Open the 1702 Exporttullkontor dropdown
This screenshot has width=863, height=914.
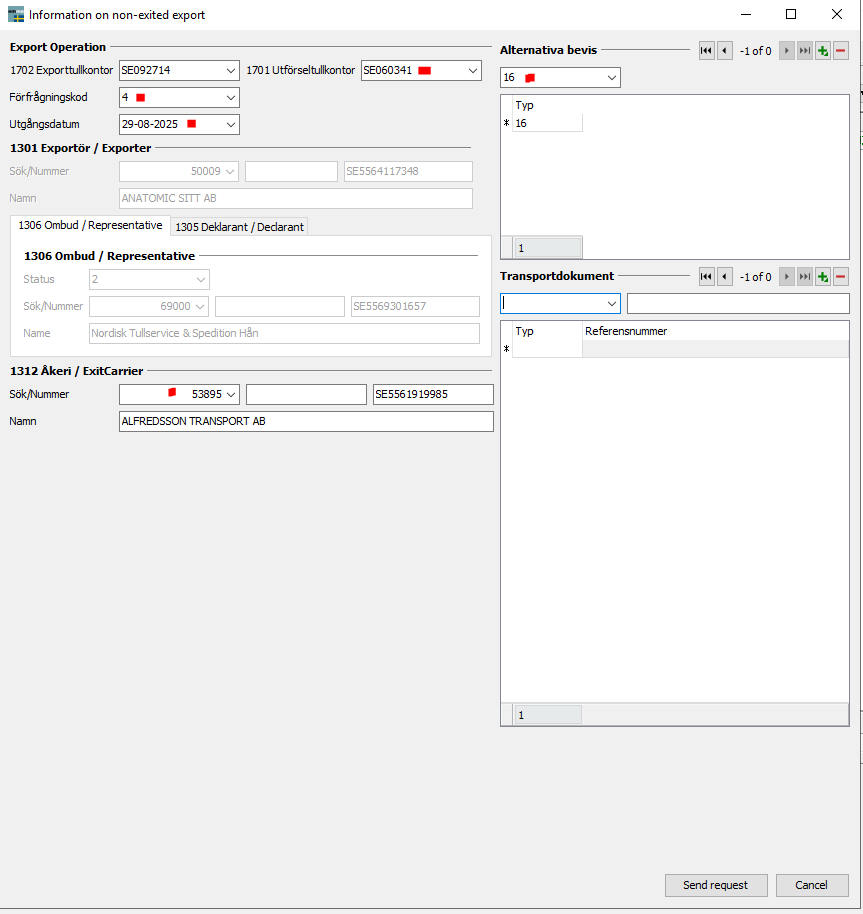click(231, 71)
